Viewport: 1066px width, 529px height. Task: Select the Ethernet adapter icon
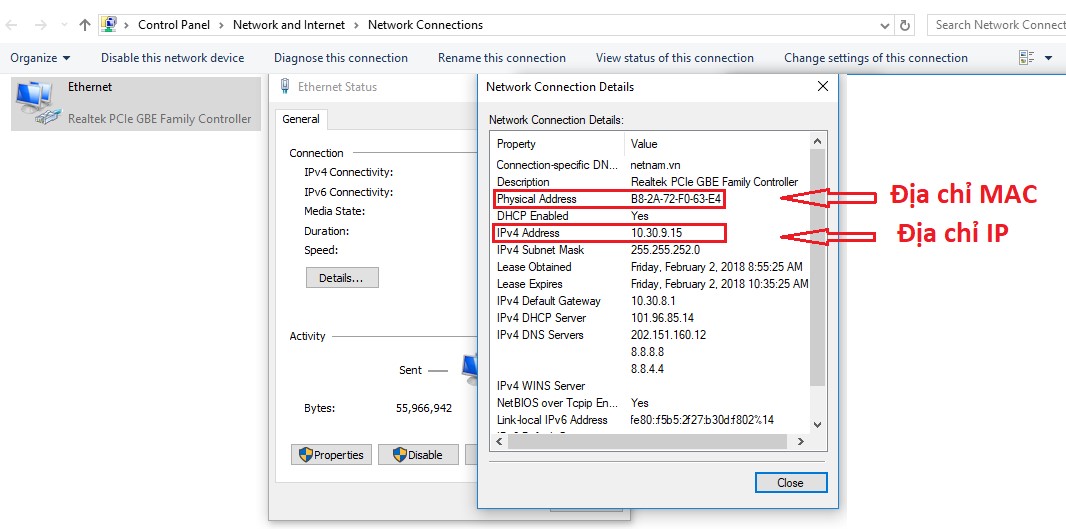36,103
